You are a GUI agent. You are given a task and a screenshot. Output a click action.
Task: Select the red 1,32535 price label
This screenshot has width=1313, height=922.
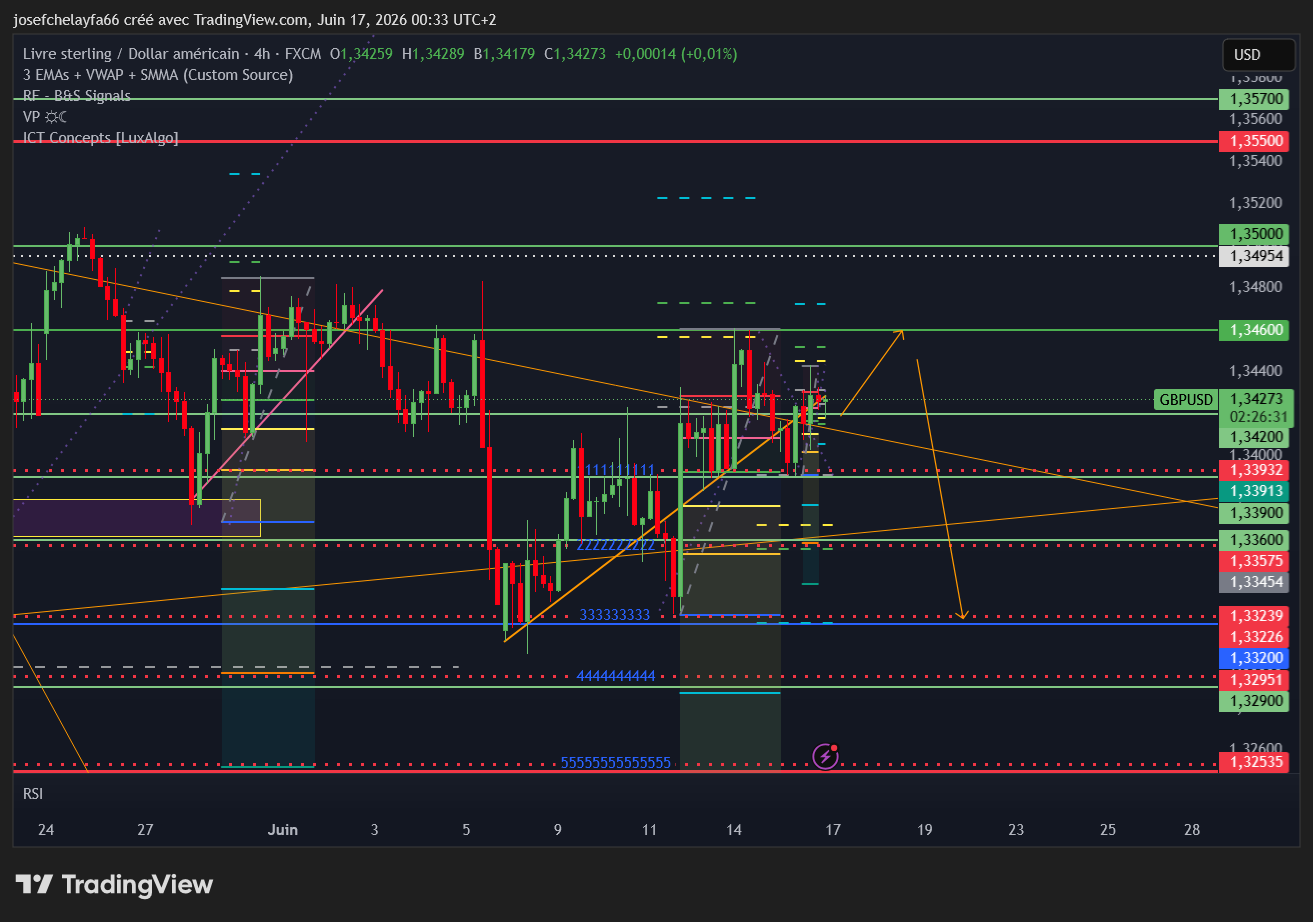pyautogui.click(x=1253, y=762)
